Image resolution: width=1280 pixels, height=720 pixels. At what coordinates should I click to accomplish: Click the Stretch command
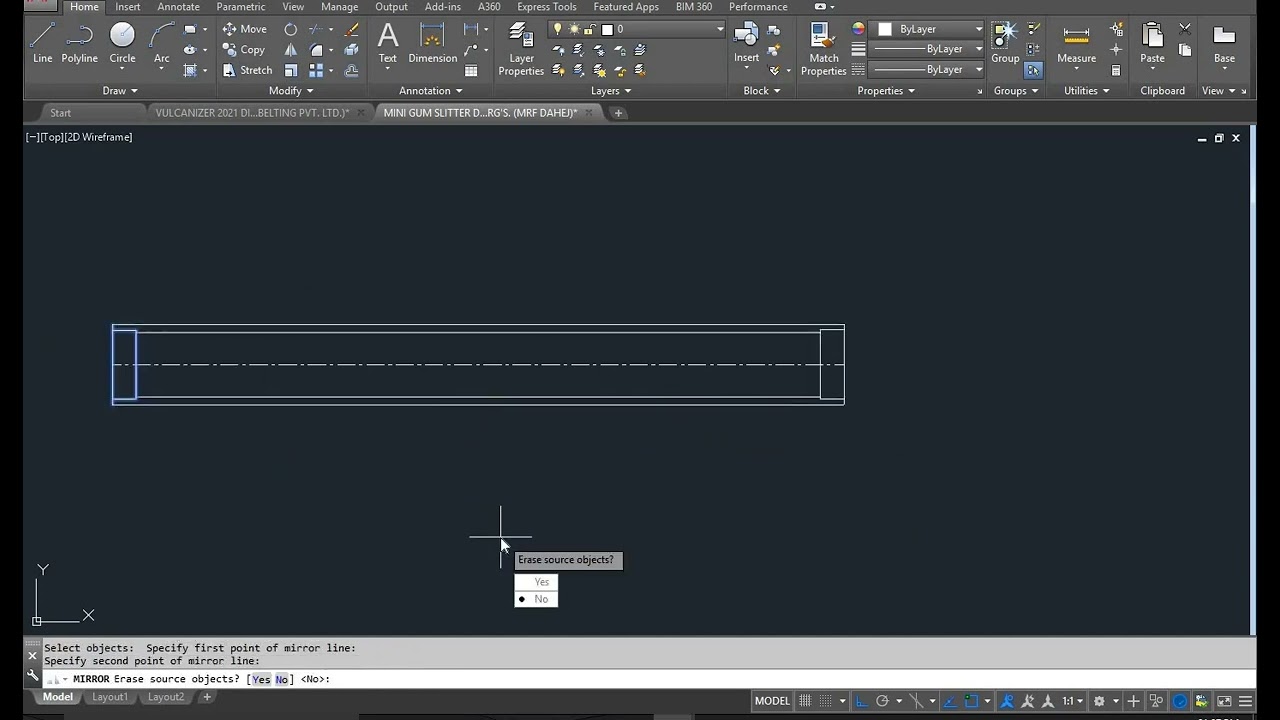tap(247, 70)
